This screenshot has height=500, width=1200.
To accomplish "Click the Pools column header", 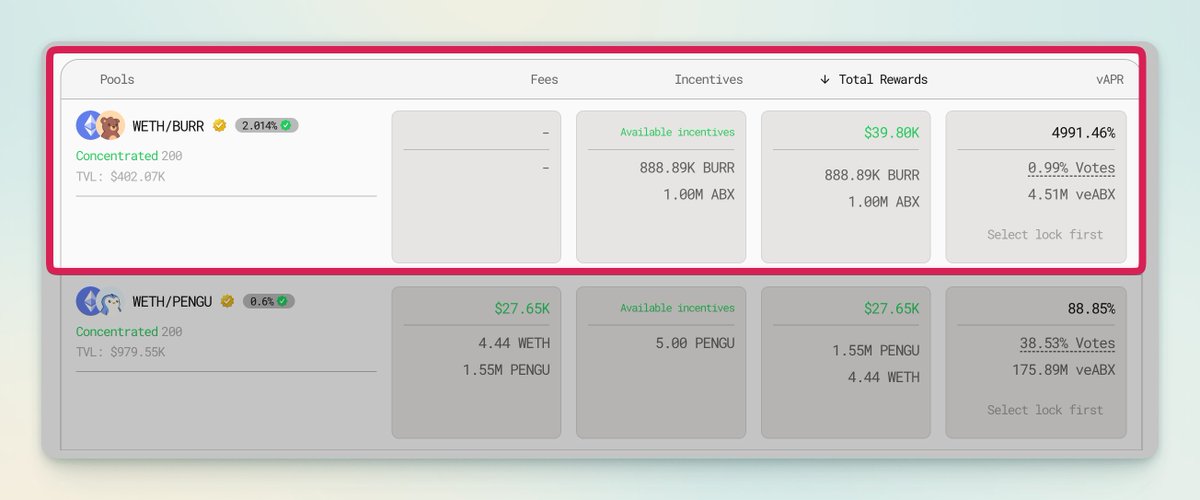I will [117, 79].
